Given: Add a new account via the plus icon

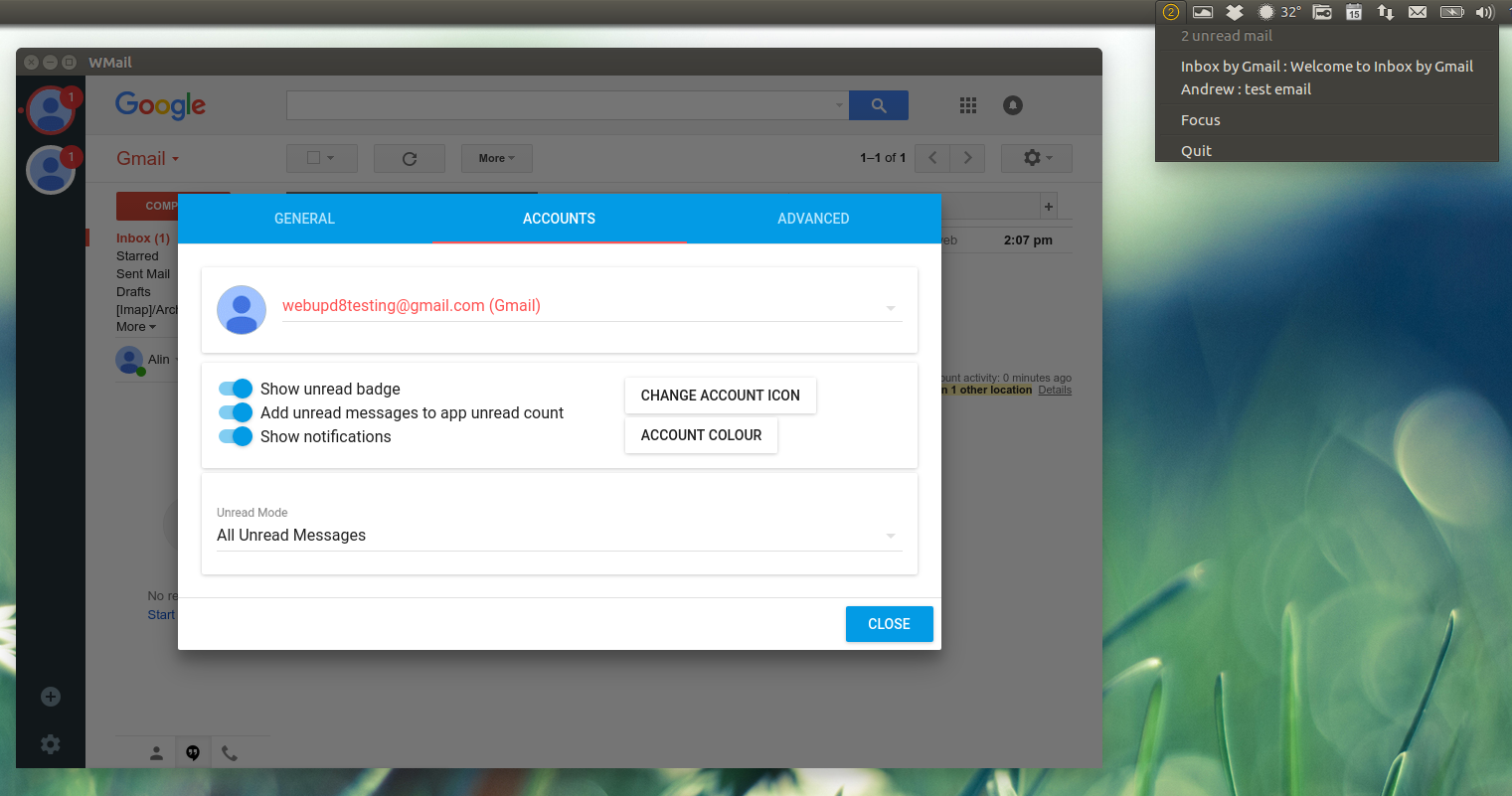Looking at the screenshot, I should click(50, 696).
